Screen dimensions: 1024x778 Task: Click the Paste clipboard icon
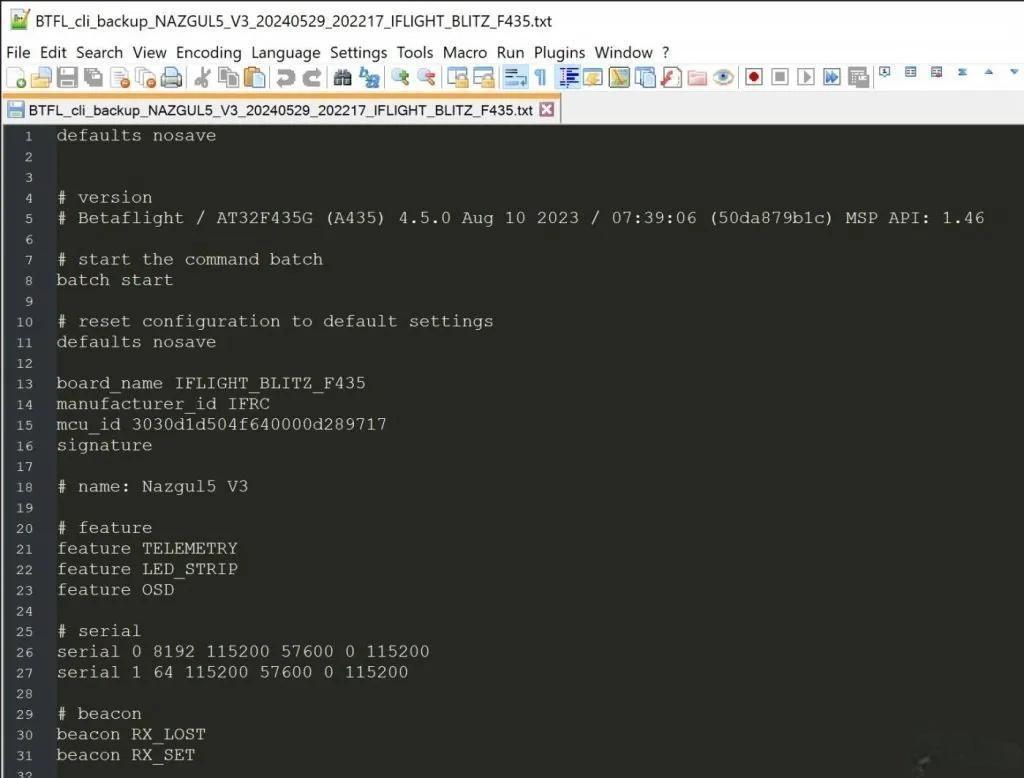(x=254, y=78)
